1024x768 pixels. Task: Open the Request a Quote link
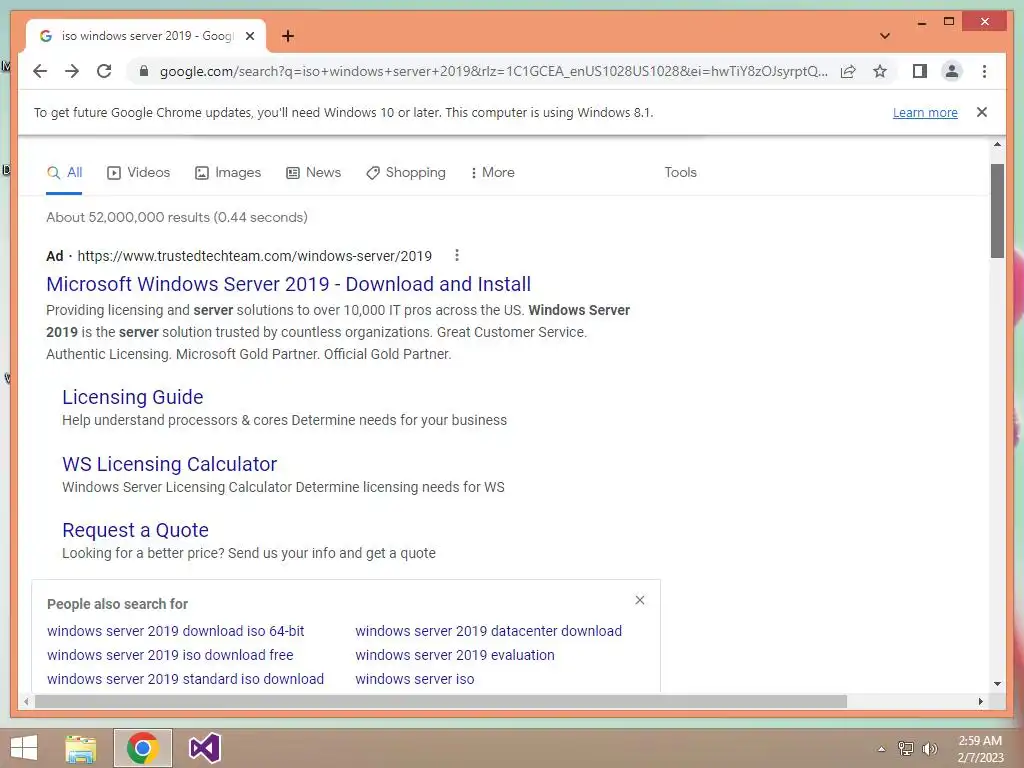pos(135,530)
